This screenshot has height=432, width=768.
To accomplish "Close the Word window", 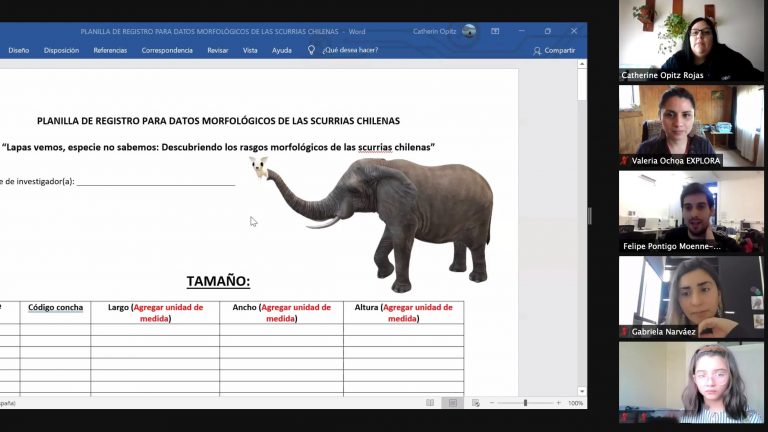I will pyautogui.click(x=574, y=31).
